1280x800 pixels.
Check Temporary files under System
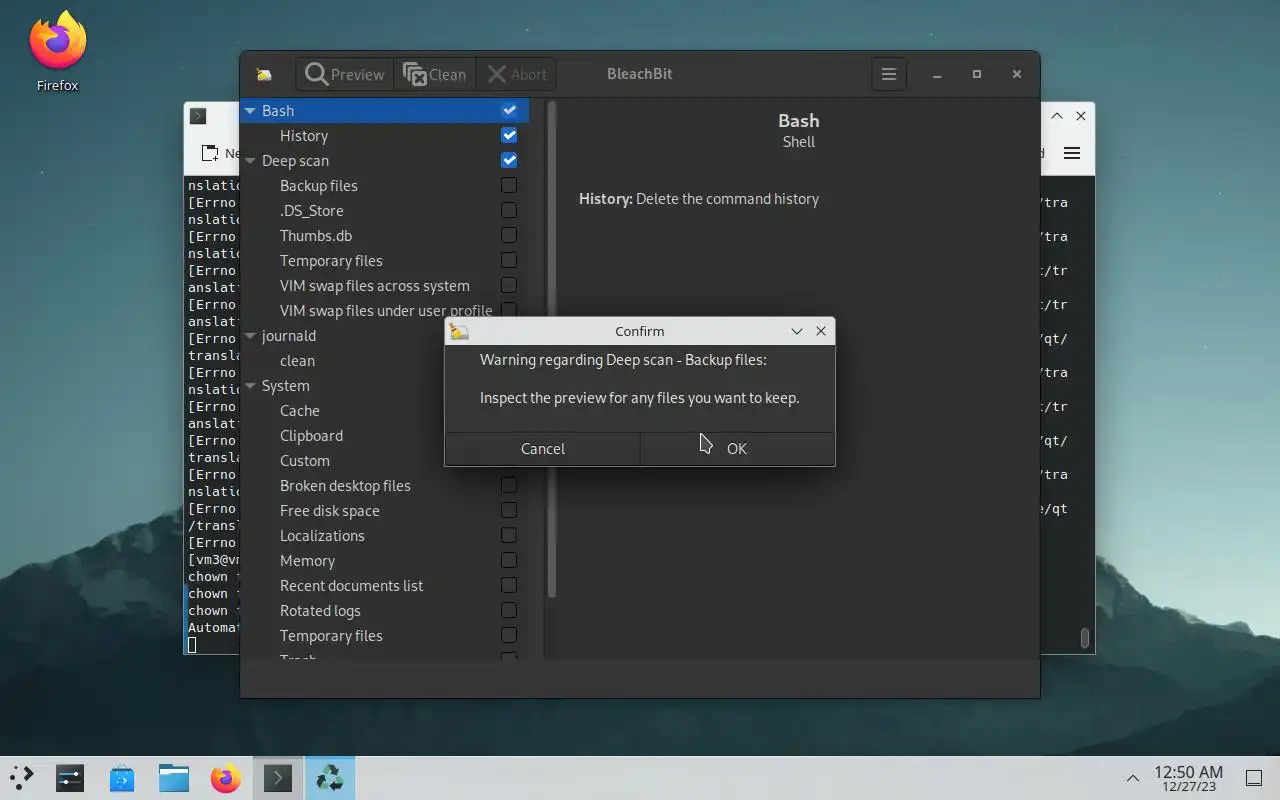pos(509,635)
